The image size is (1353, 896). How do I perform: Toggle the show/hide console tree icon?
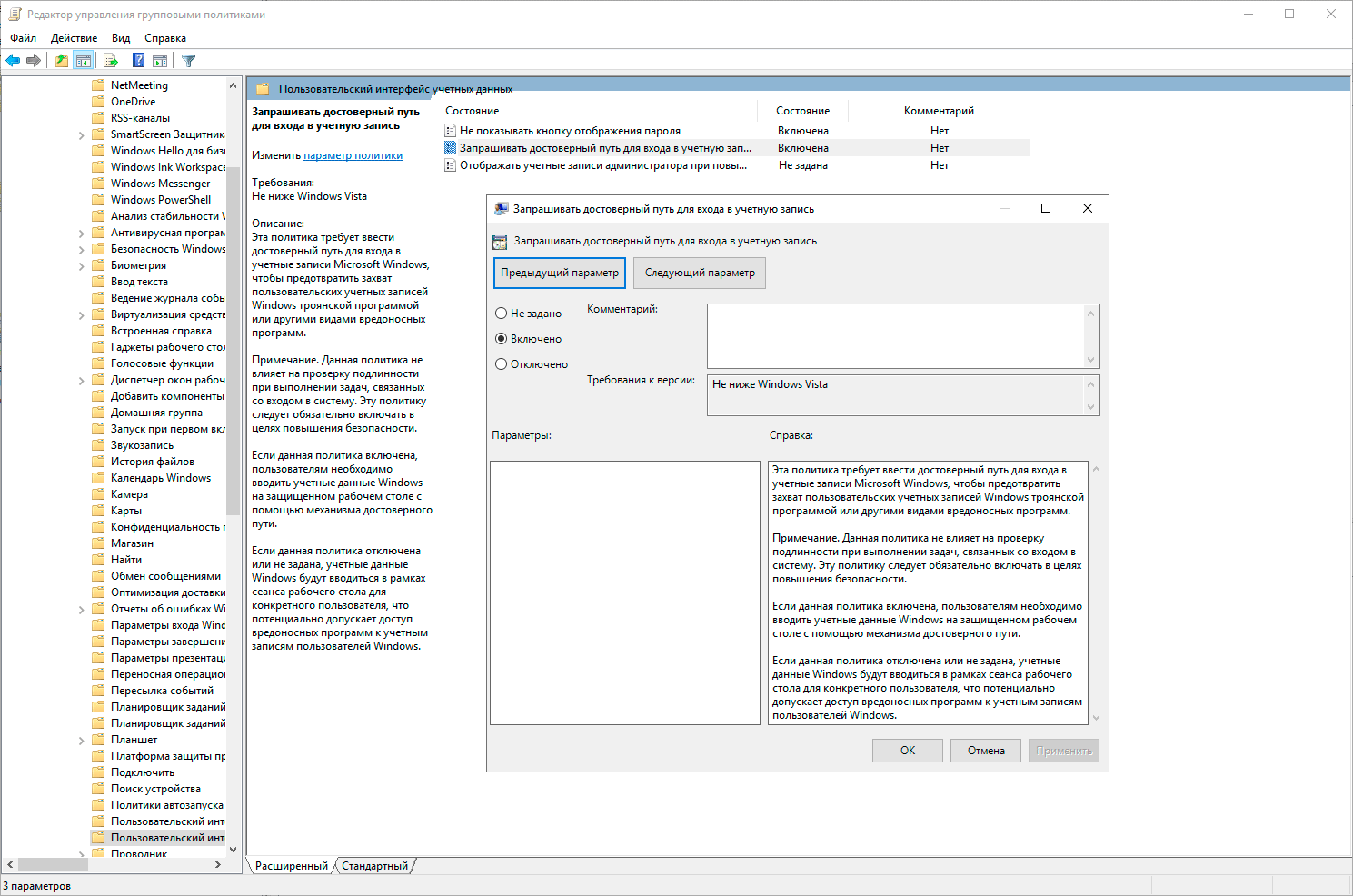coord(84,61)
